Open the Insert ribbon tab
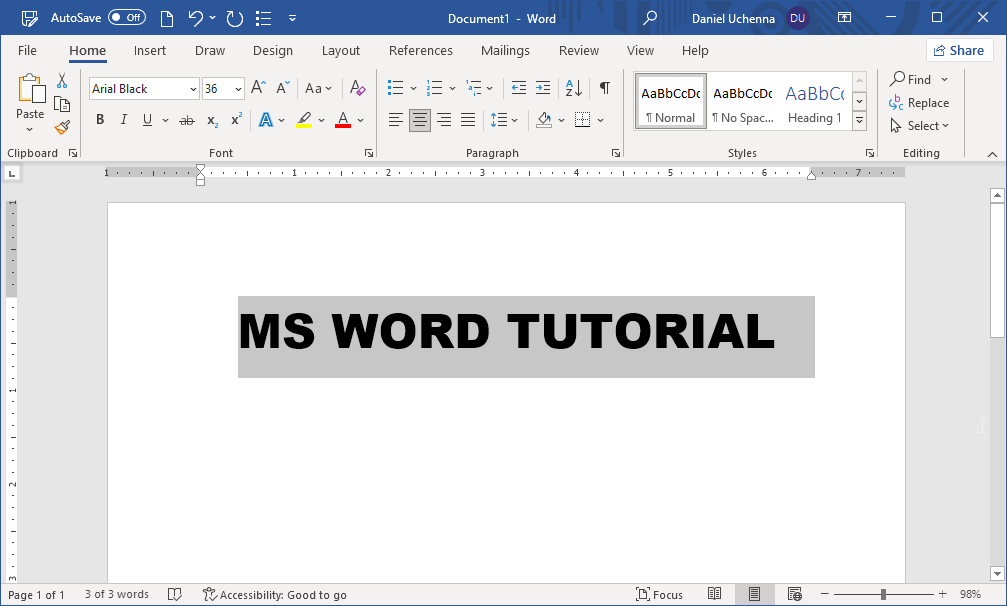This screenshot has width=1007, height=606. [x=150, y=50]
